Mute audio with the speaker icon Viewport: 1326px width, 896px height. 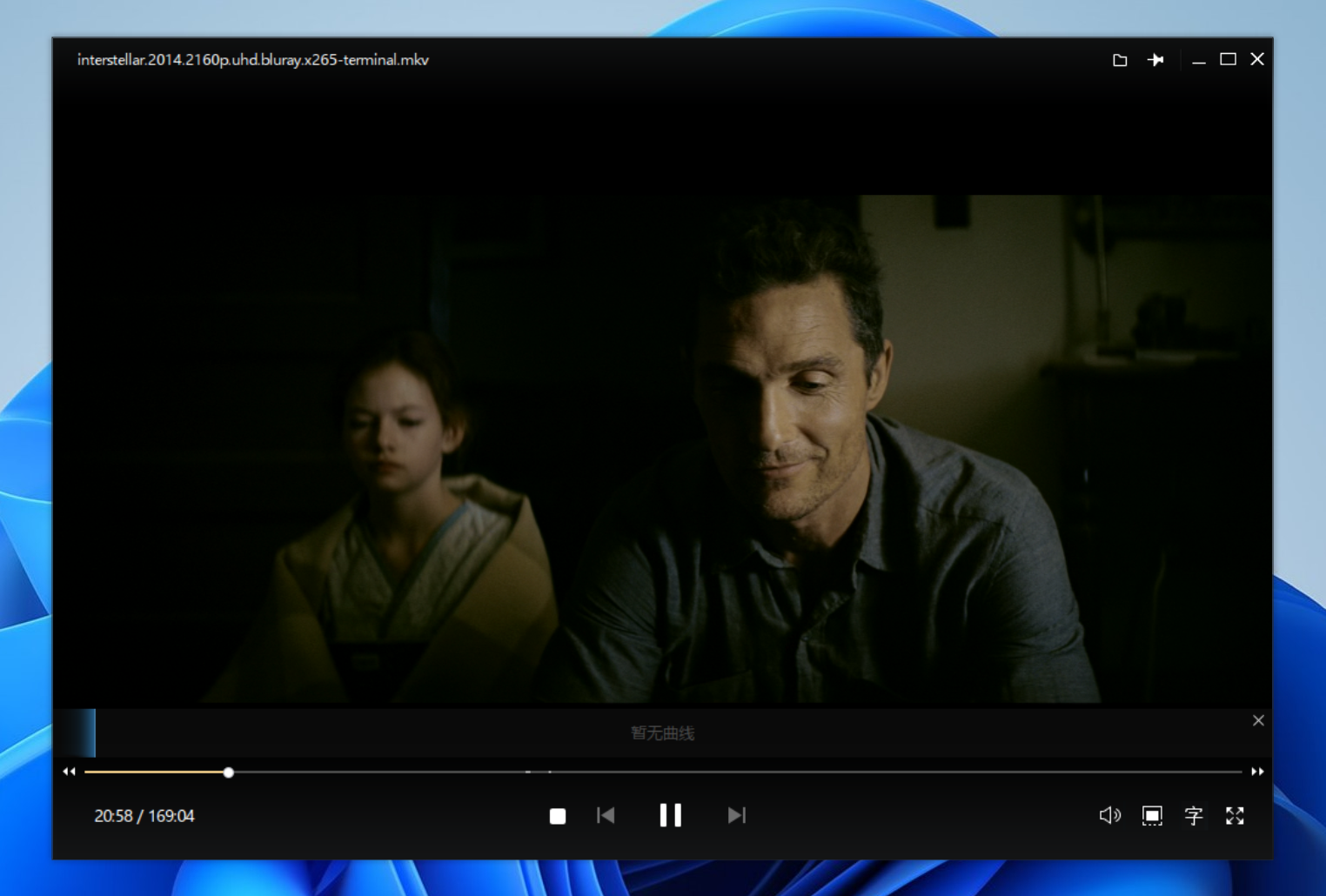pyautogui.click(x=1110, y=815)
